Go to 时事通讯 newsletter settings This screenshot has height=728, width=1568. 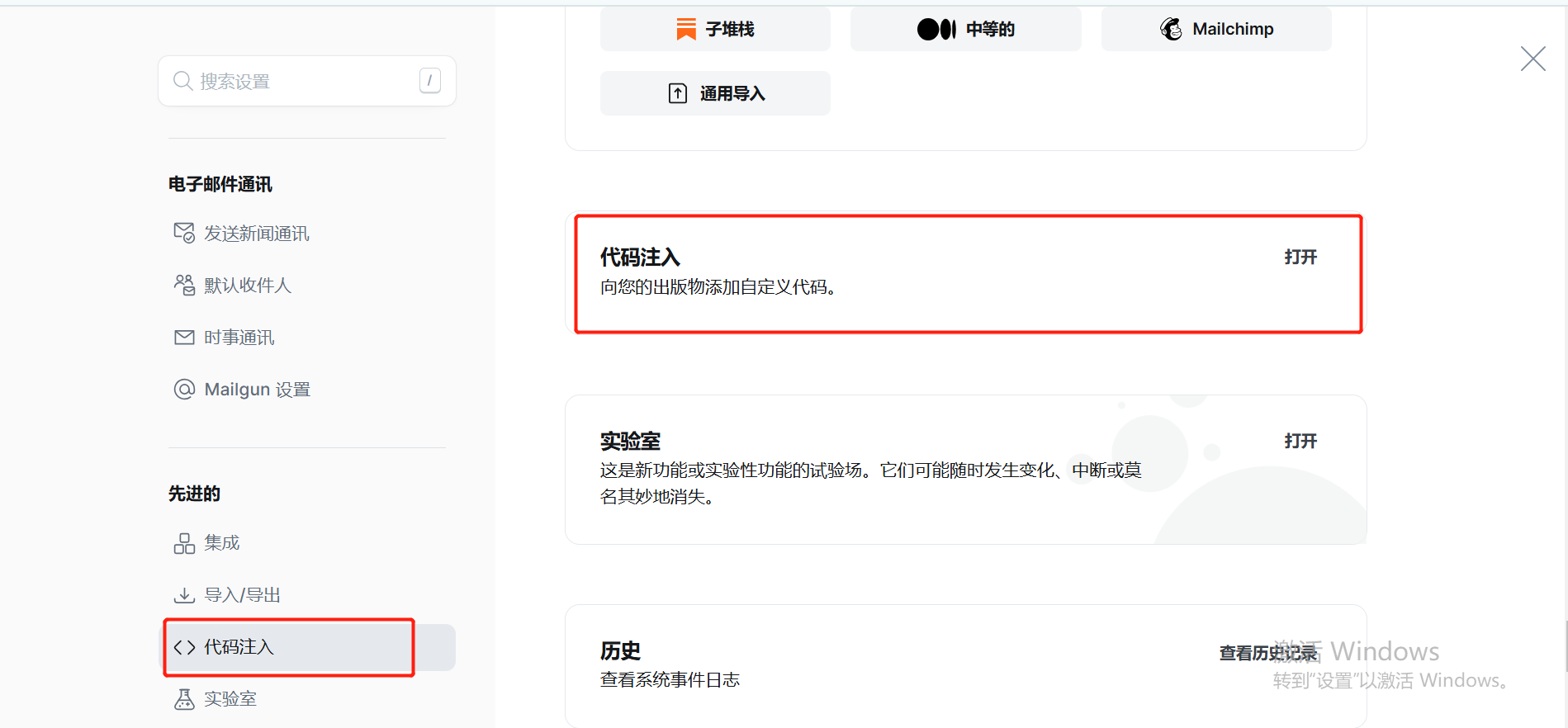click(x=239, y=338)
